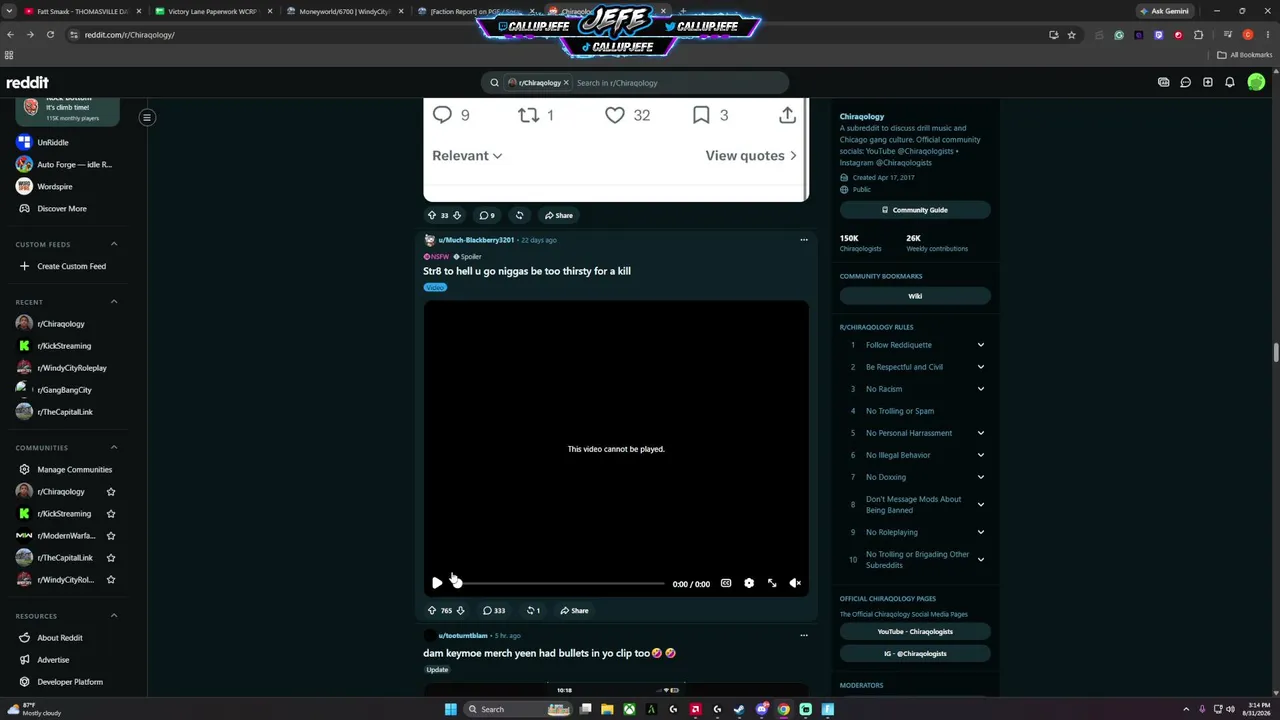Click the repost icon showing 1 in tweet
This screenshot has width=1280, height=720.
pos(528,115)
